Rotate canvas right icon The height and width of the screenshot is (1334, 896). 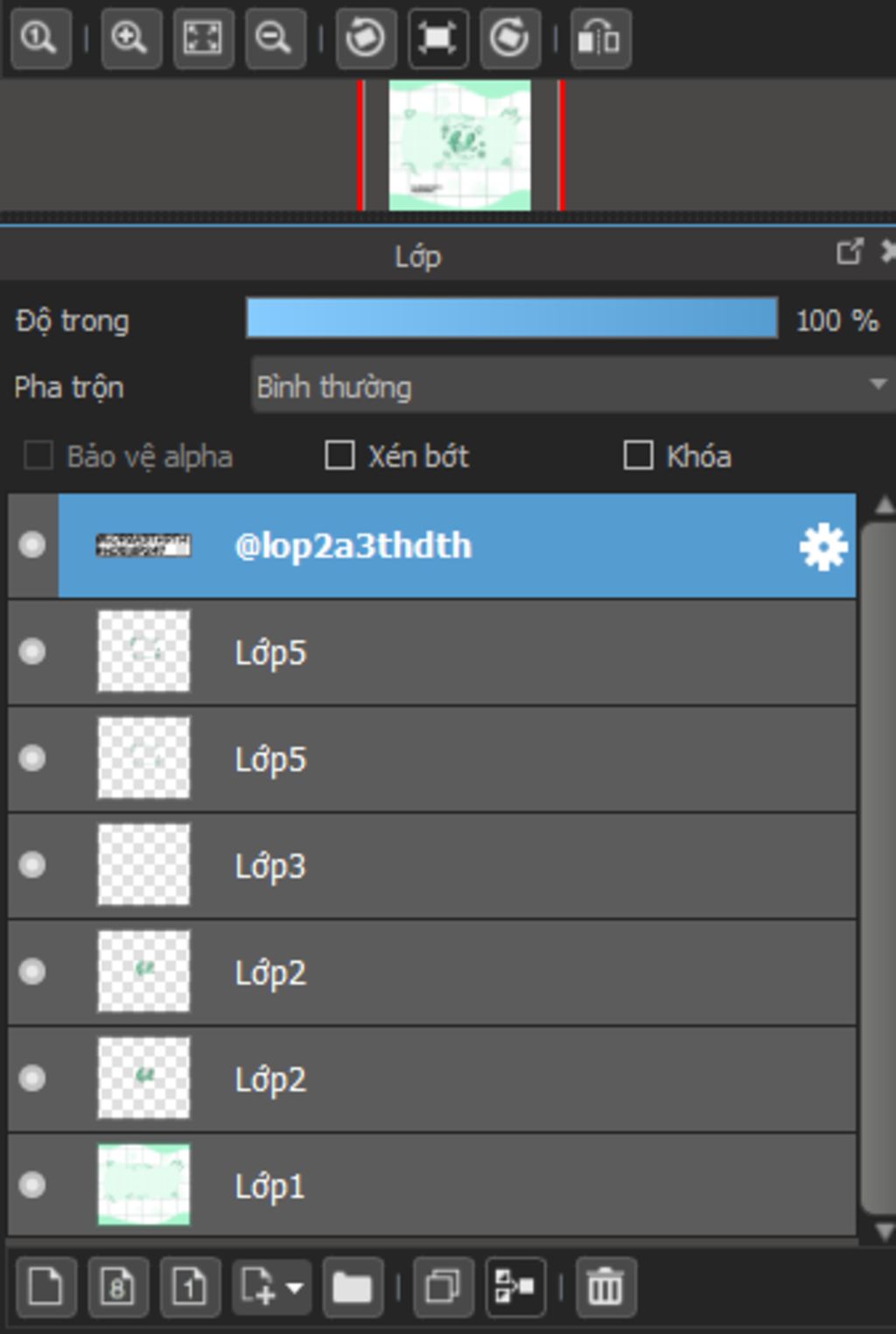click(x=509, y=38)
